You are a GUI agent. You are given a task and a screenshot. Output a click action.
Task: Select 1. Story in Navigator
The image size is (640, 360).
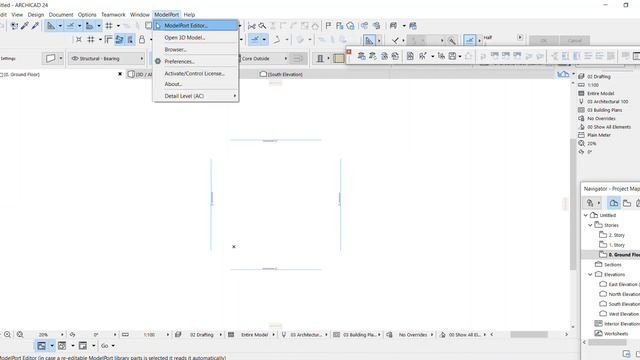point(616,245)
